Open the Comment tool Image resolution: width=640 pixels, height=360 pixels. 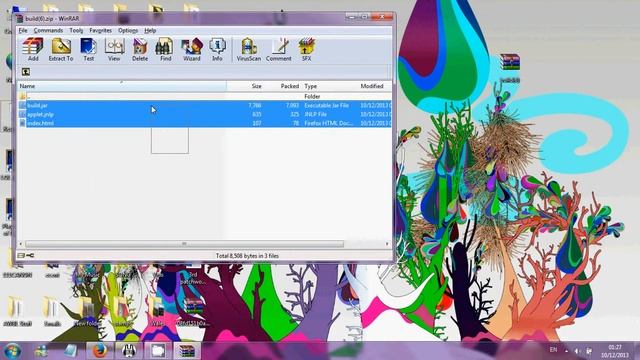(x=279, y=50)
